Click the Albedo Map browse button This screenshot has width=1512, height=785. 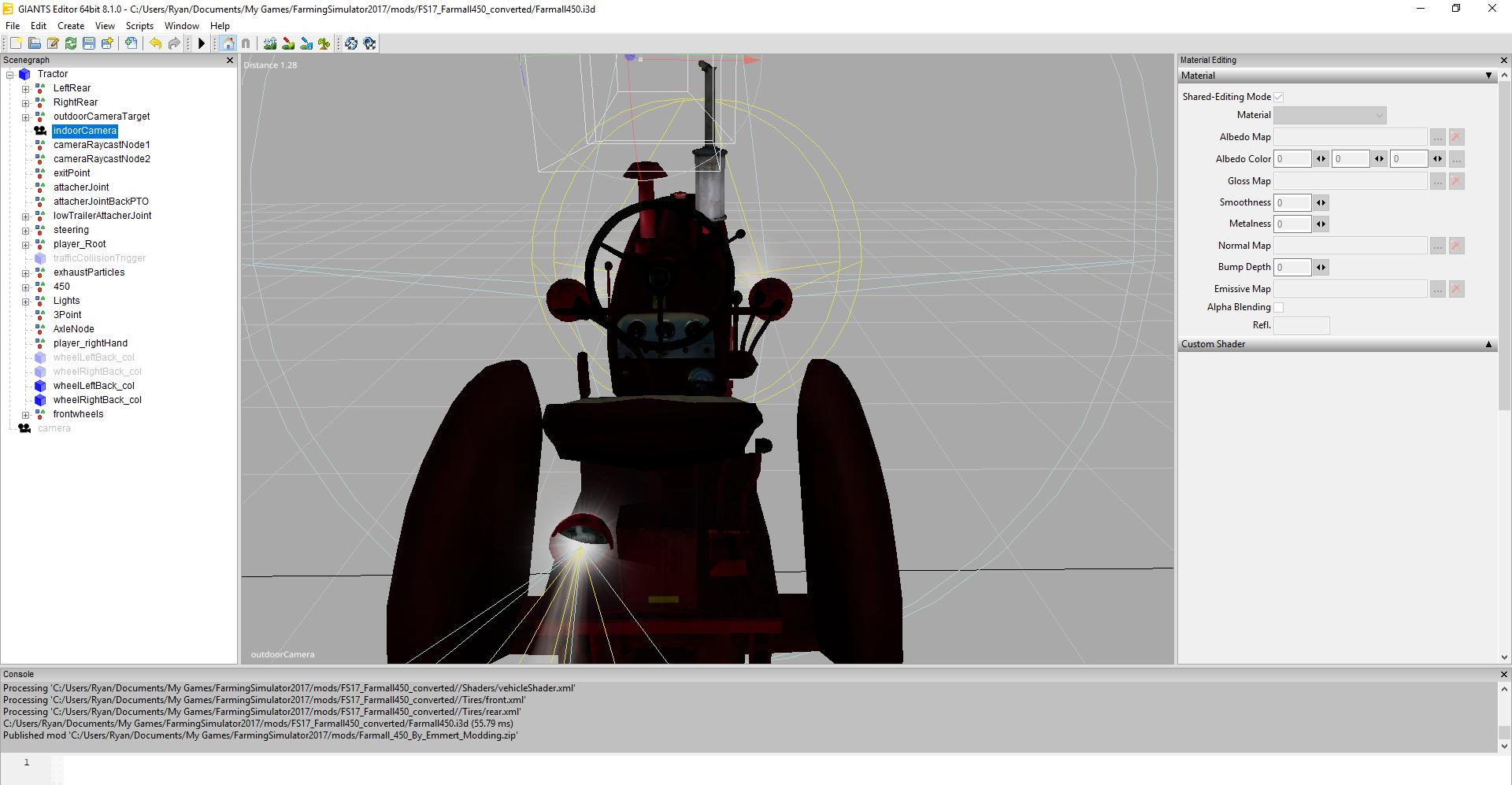(x=1437, y=137)
